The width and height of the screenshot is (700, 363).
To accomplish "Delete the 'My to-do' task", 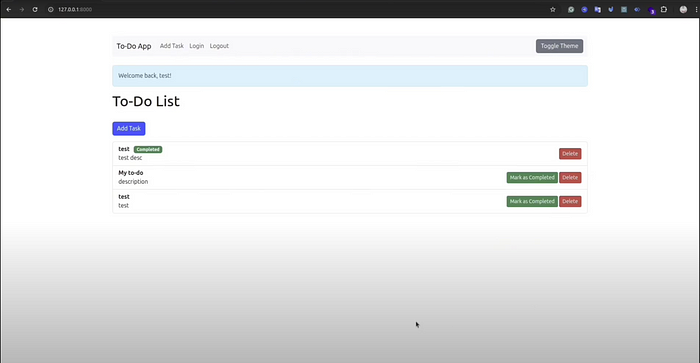I will [570, 178].
